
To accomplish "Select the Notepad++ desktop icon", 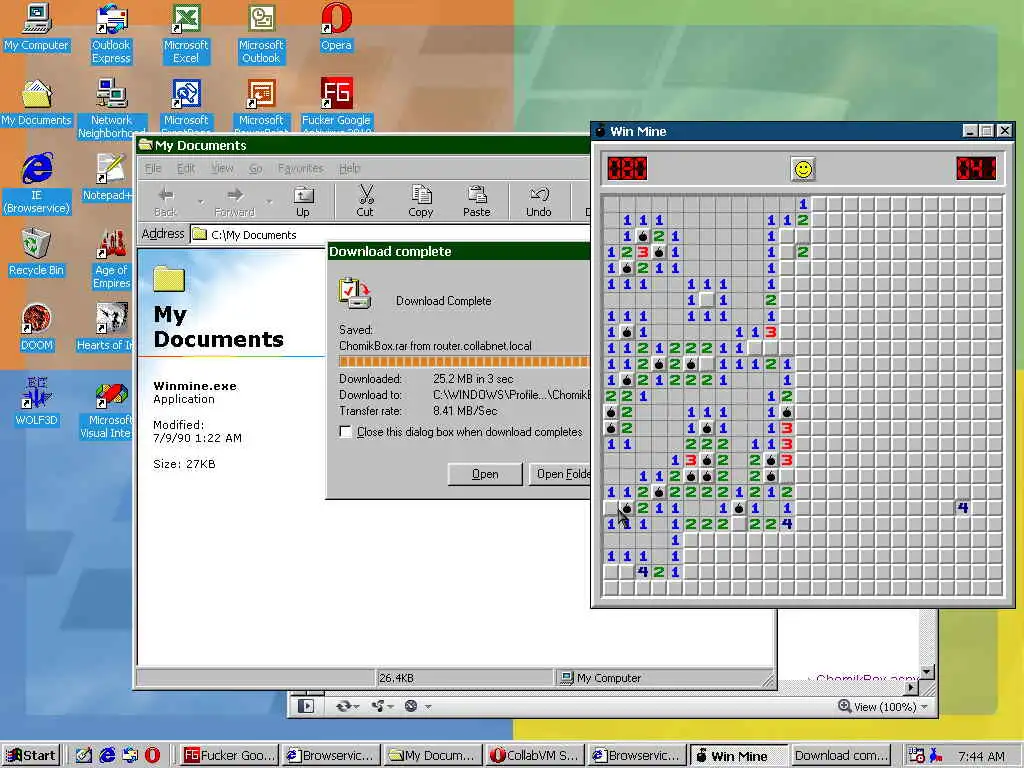I will [110, 177].
